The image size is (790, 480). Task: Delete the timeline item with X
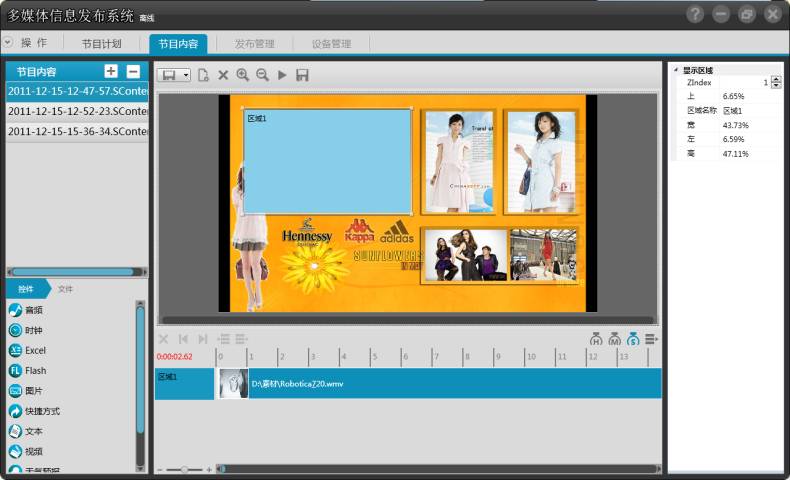163,339
